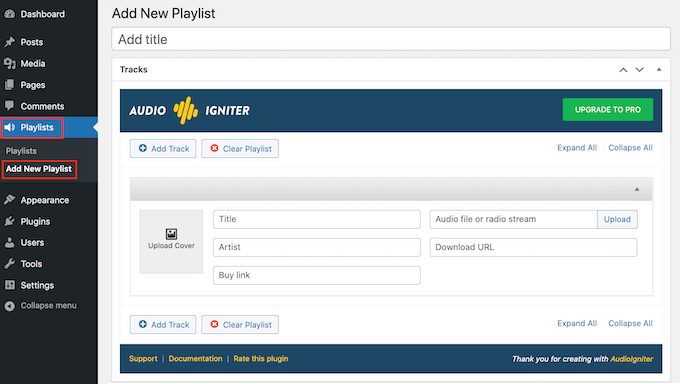The height and width of the screenshot is (384, 680).
Task: Click the bottom Add Track button
Action: [163, 324]
